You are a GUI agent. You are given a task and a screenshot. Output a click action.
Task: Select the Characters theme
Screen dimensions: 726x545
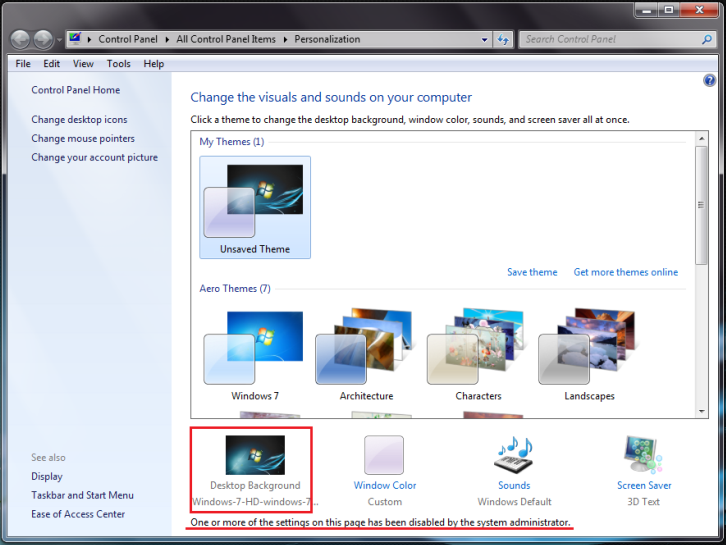pyautogui.click(x=478, y=356)
